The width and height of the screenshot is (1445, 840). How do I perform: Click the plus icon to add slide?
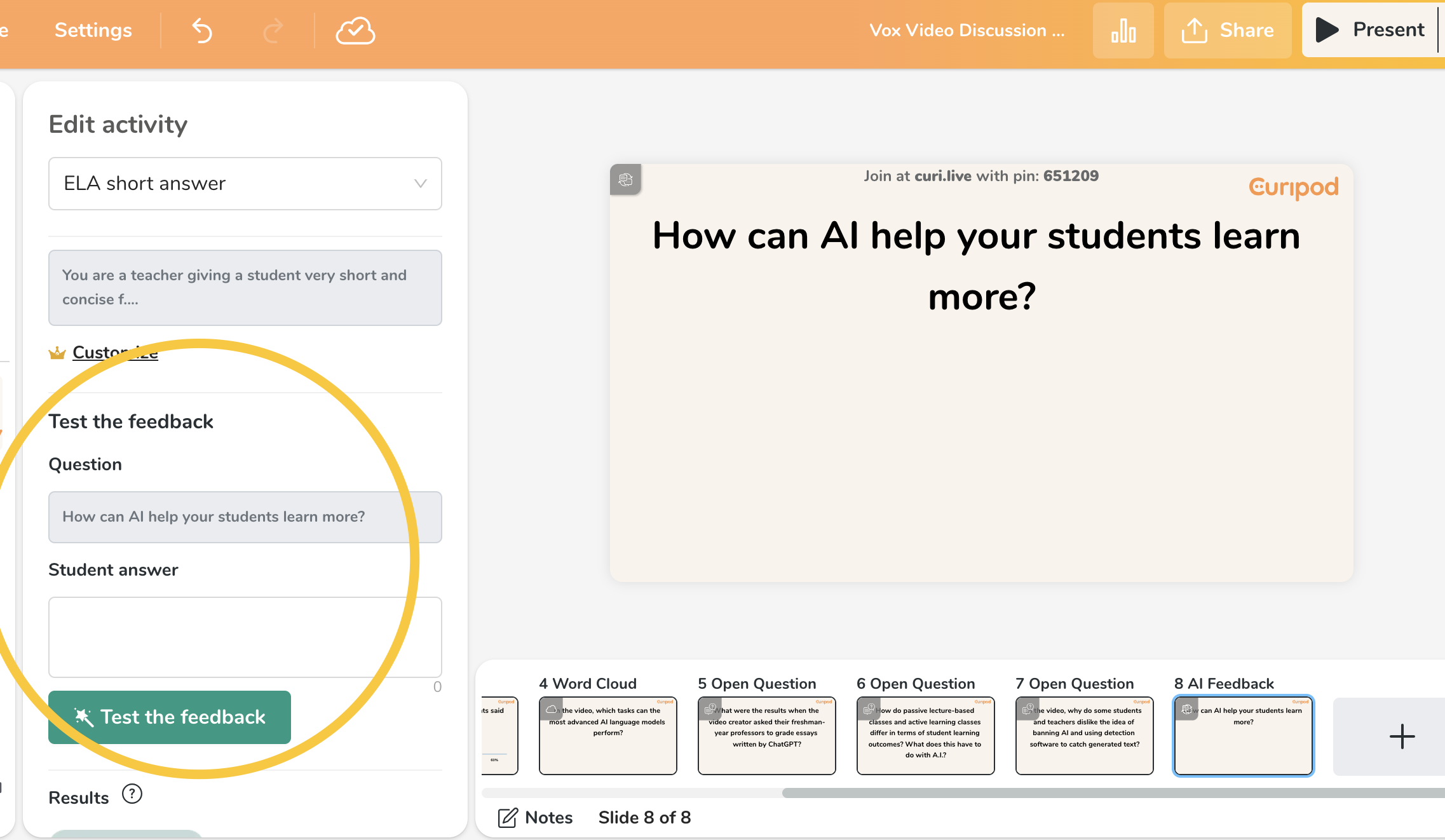click(1401, 736)
